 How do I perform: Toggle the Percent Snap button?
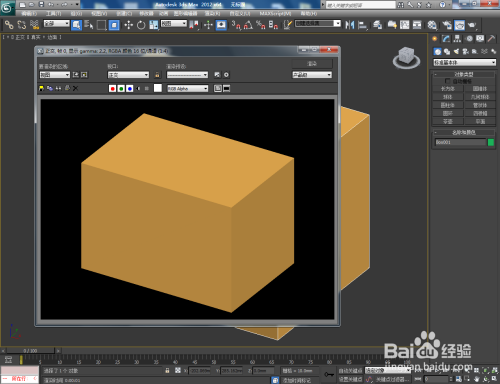click(x=261, y=25)
